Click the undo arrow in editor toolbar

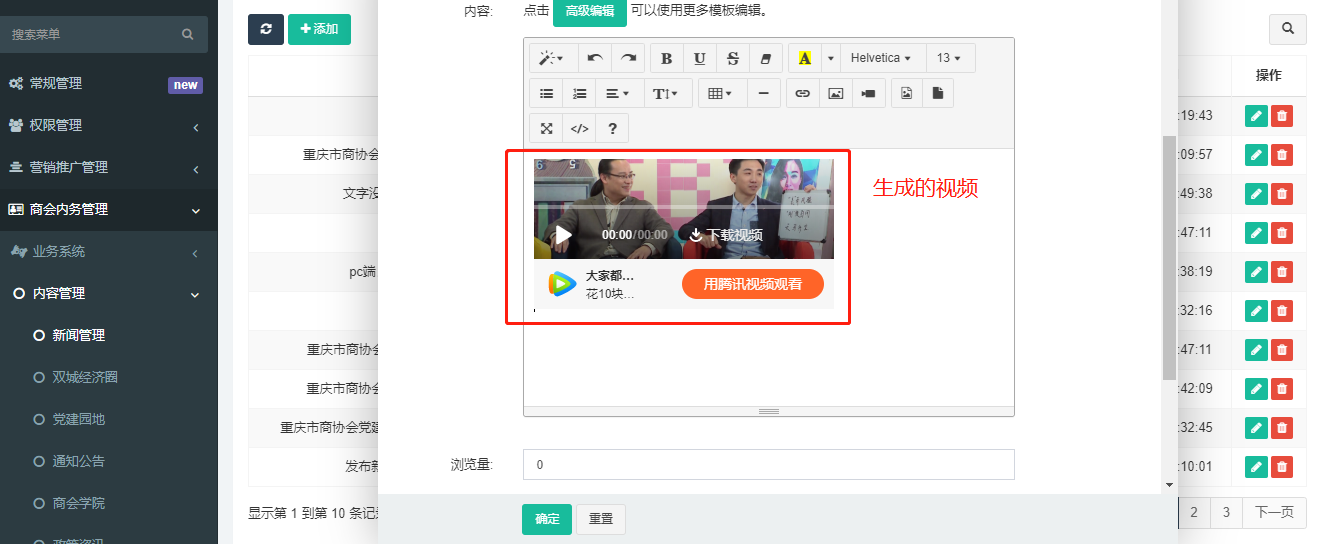pyautogui.click(x=594, y=58)
